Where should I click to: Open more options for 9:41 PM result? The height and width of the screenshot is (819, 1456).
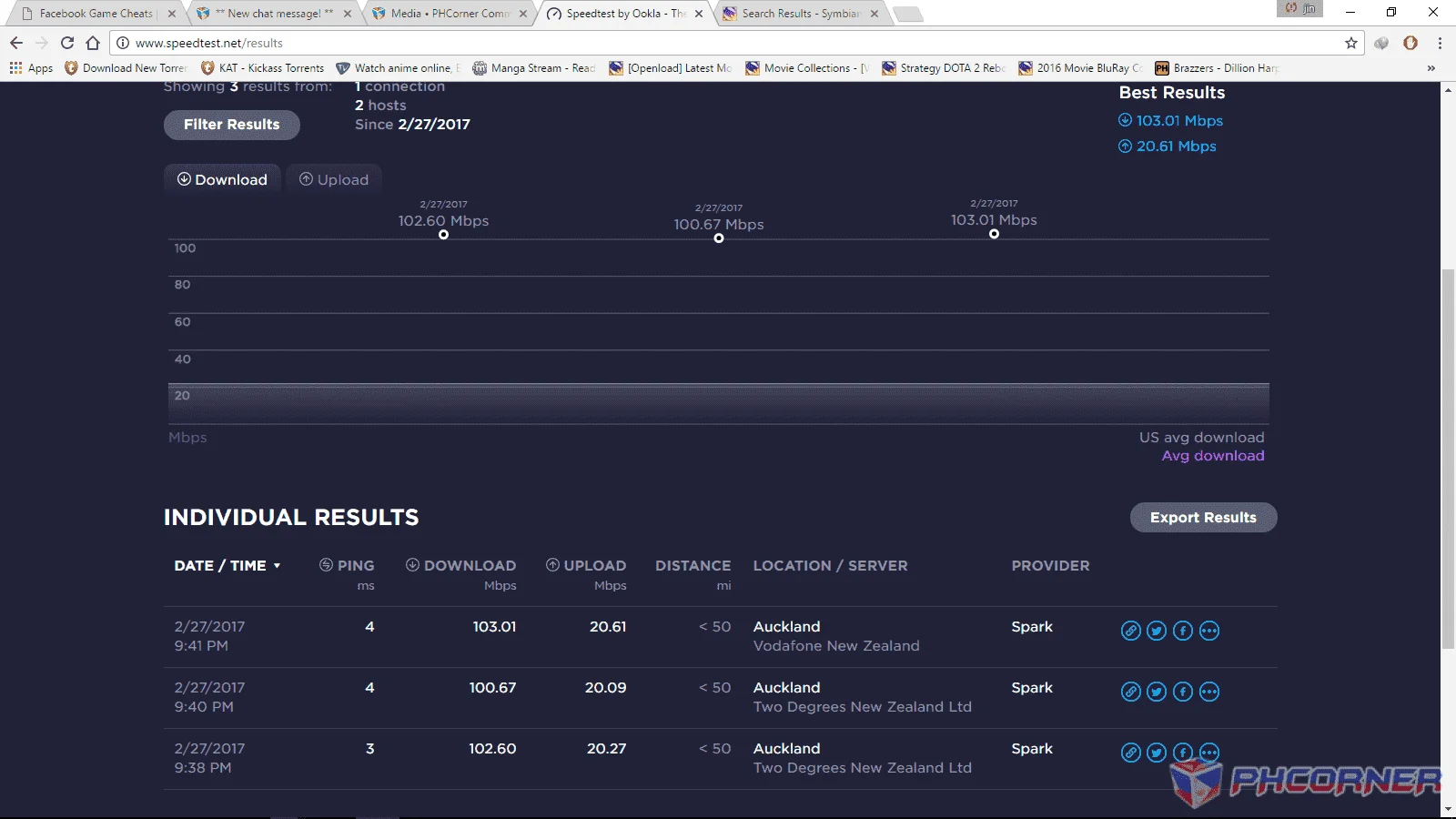1209,631
